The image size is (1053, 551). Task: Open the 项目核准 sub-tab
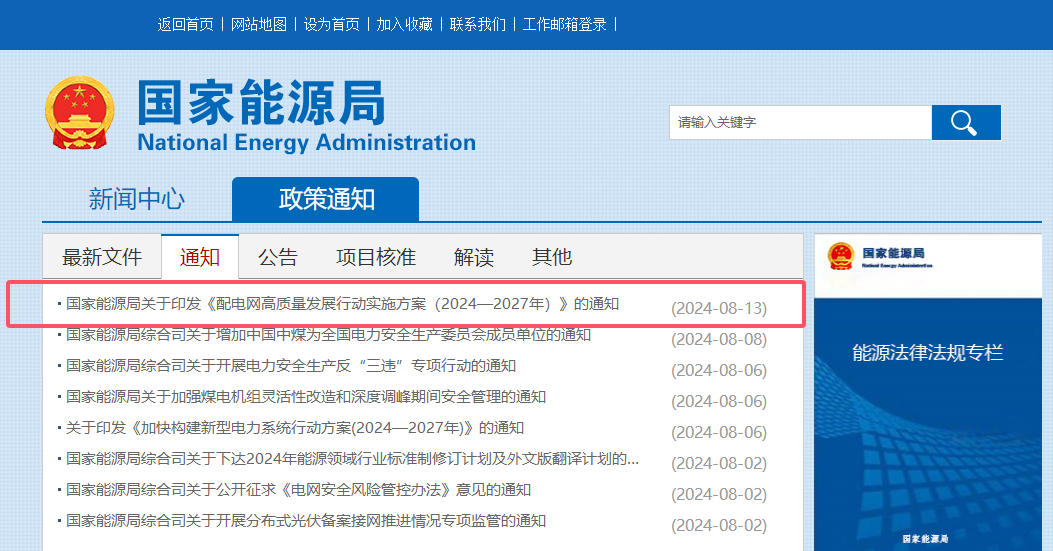pyautogui.click(x=375, y=257)
